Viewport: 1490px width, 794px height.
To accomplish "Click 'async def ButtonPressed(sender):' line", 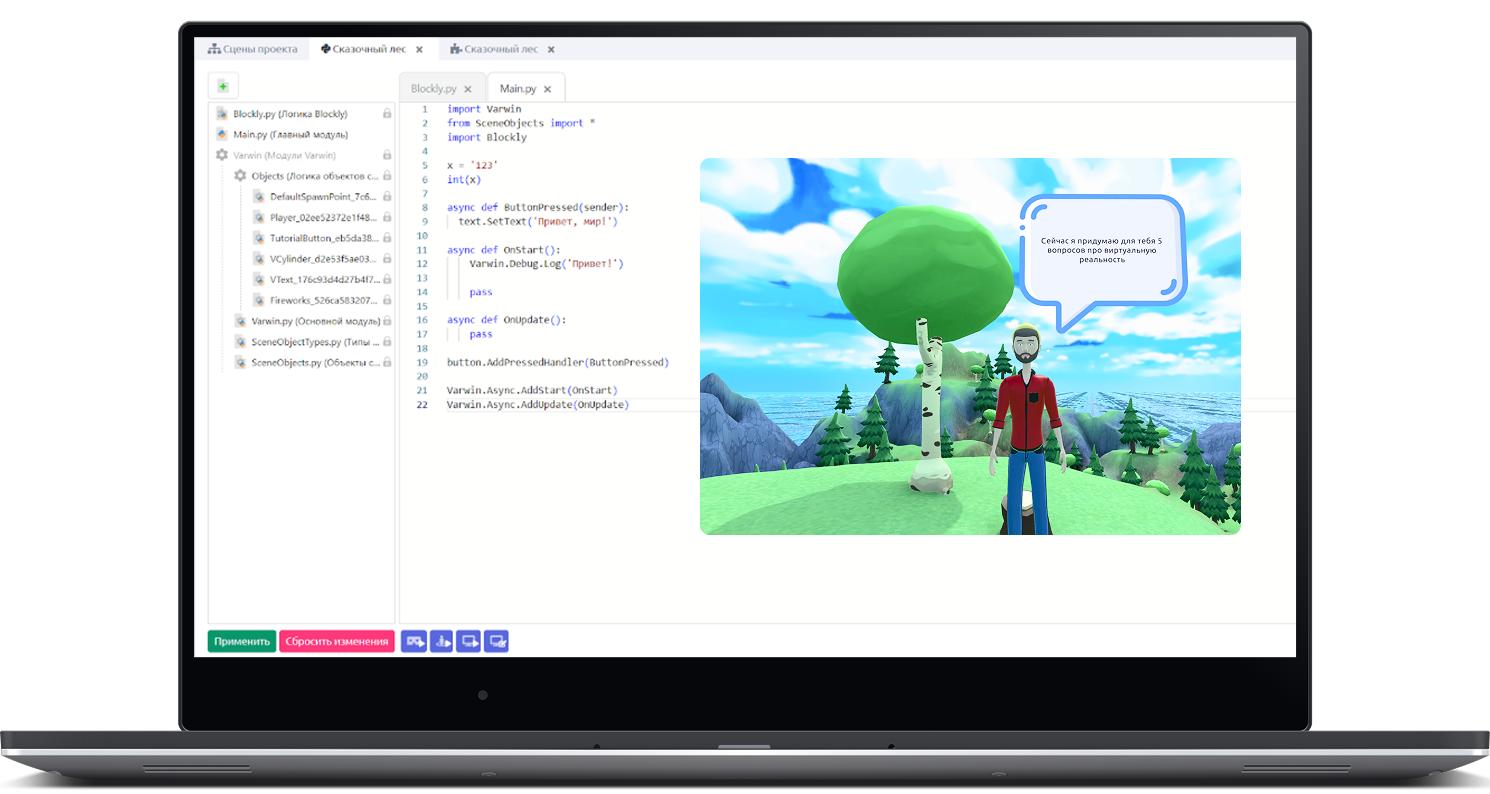I will click(538, 208).
